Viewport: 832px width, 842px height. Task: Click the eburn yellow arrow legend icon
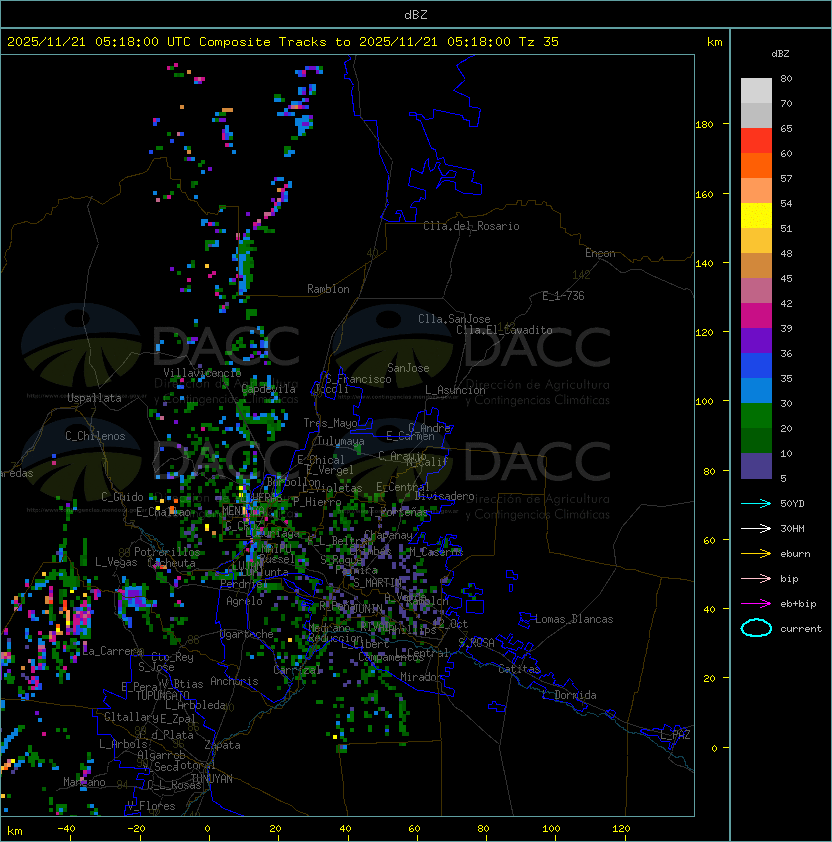[756, 554]
